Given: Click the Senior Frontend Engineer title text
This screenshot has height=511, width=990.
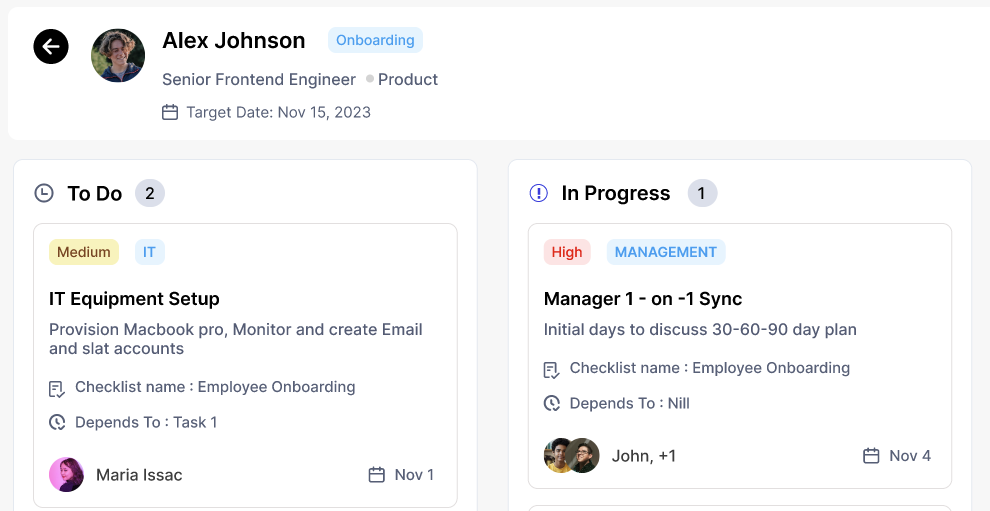Looking at the screenshot, I should coord(259,80).
